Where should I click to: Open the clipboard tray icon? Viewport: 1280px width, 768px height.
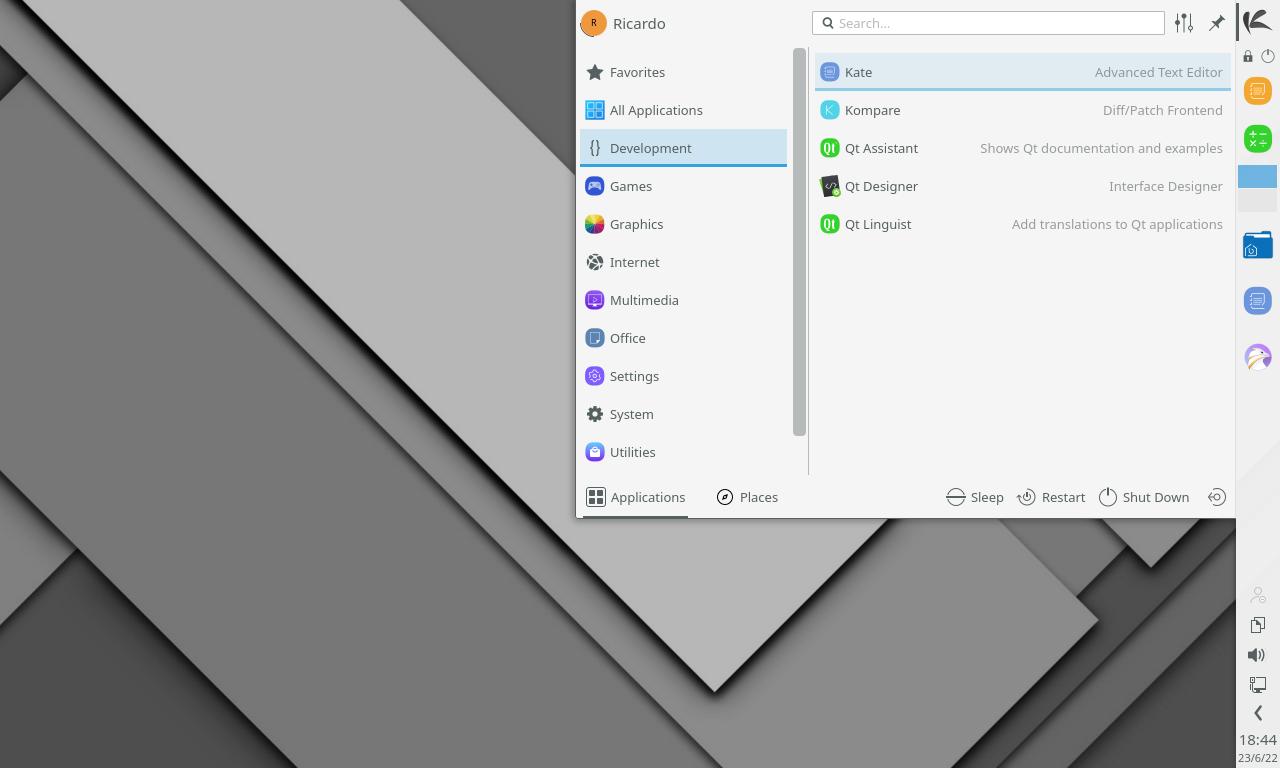click(x=1258, y=625)
